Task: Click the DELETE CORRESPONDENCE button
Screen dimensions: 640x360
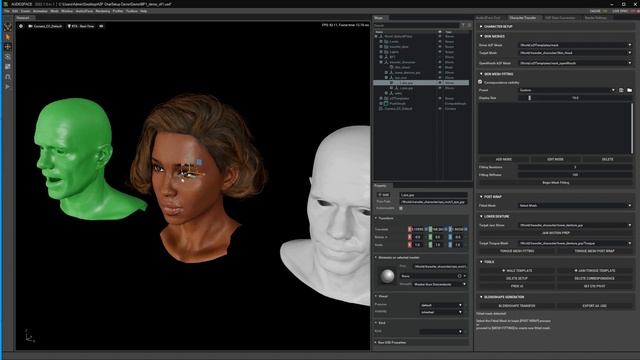Action: click(x=594, y=278)
